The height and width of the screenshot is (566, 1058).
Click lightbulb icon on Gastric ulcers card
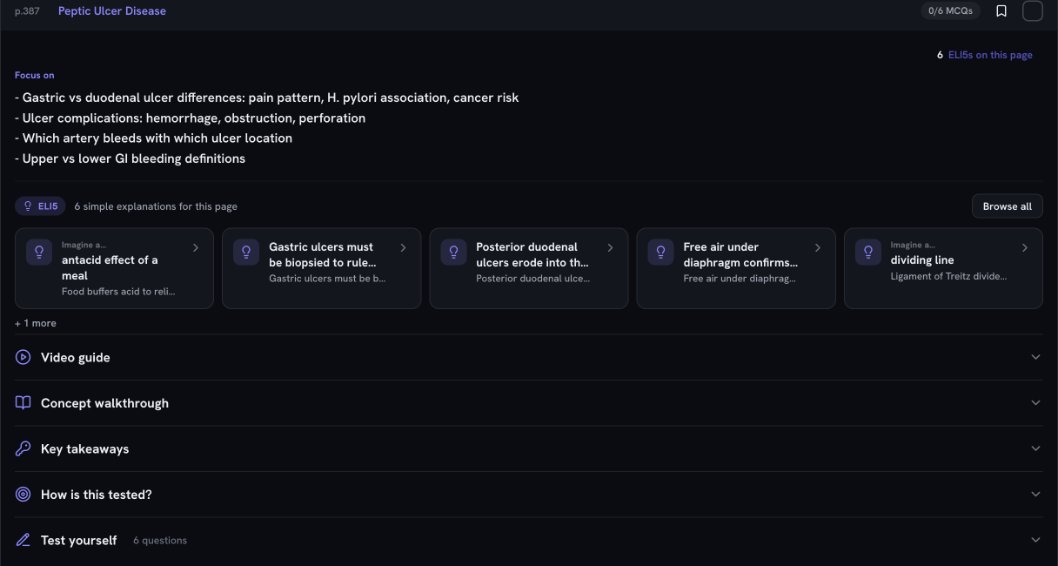(246, 252)
